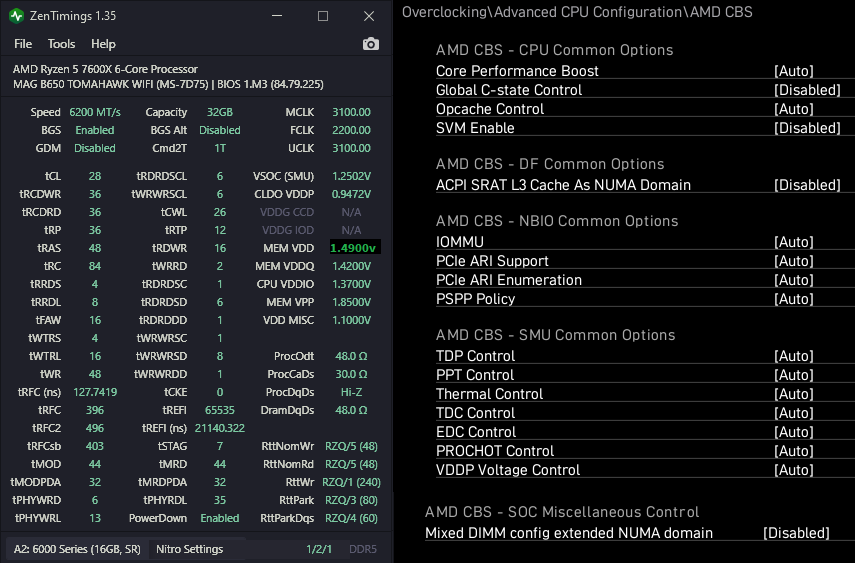Click the tCL value 28

pyautogui.click(x=95, y=176)
